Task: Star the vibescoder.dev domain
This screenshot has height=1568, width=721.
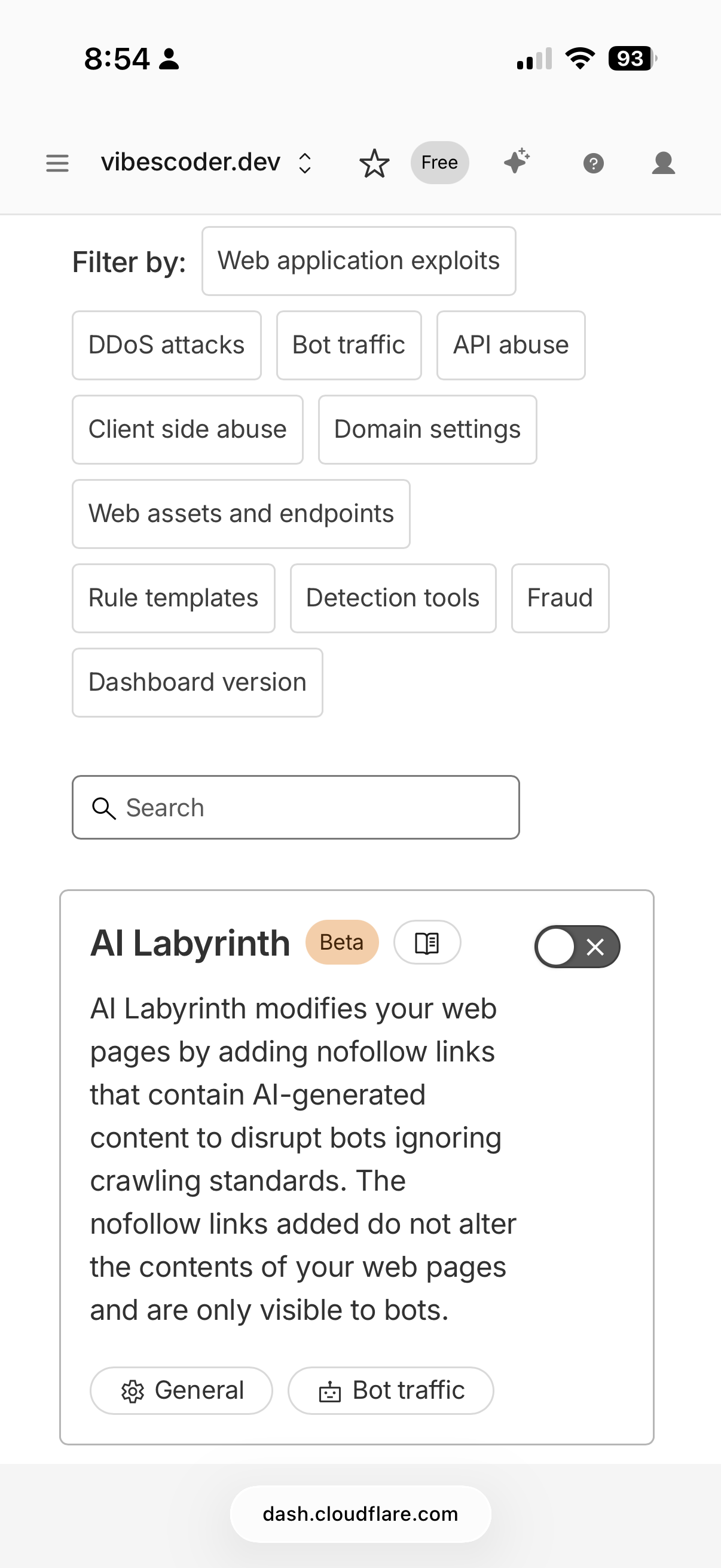Action: [x=374, y=163]
